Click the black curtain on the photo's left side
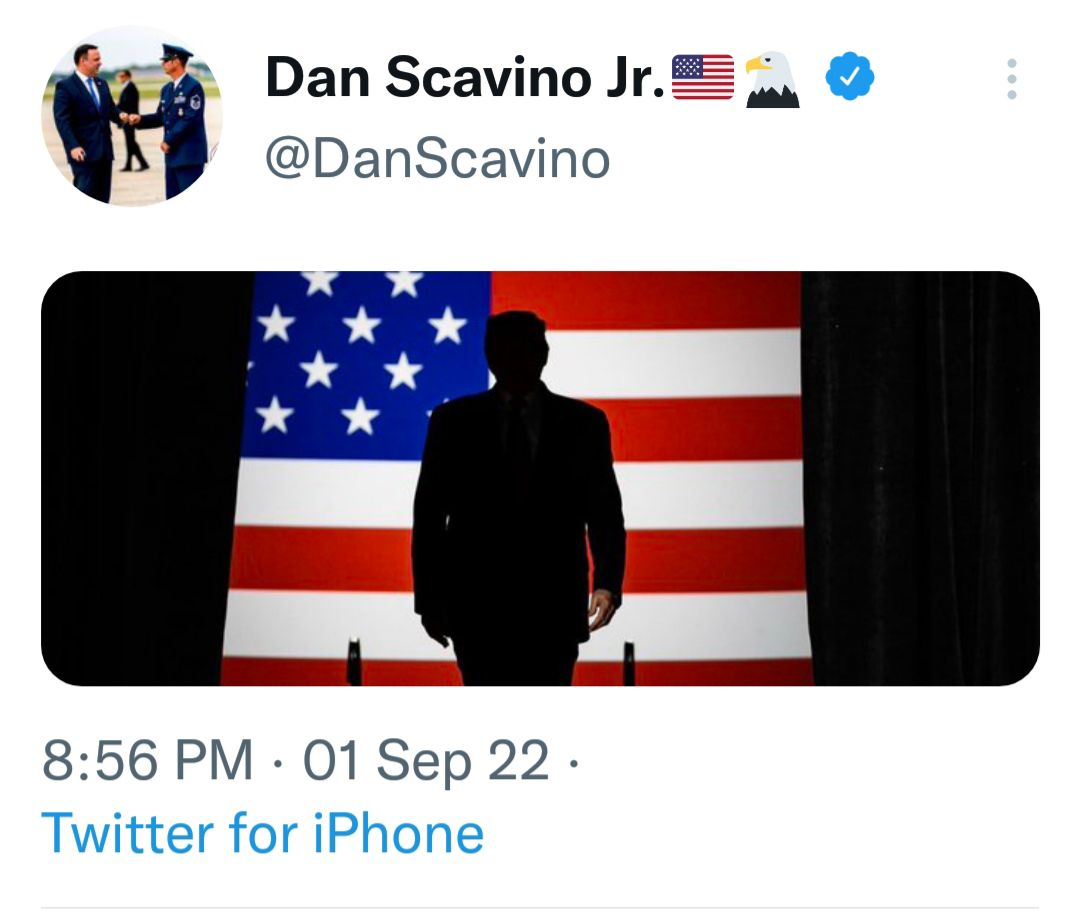Image resolution: width=1080 pixels, height=913 pixels. pyautogui.click(x=140, y=478)
